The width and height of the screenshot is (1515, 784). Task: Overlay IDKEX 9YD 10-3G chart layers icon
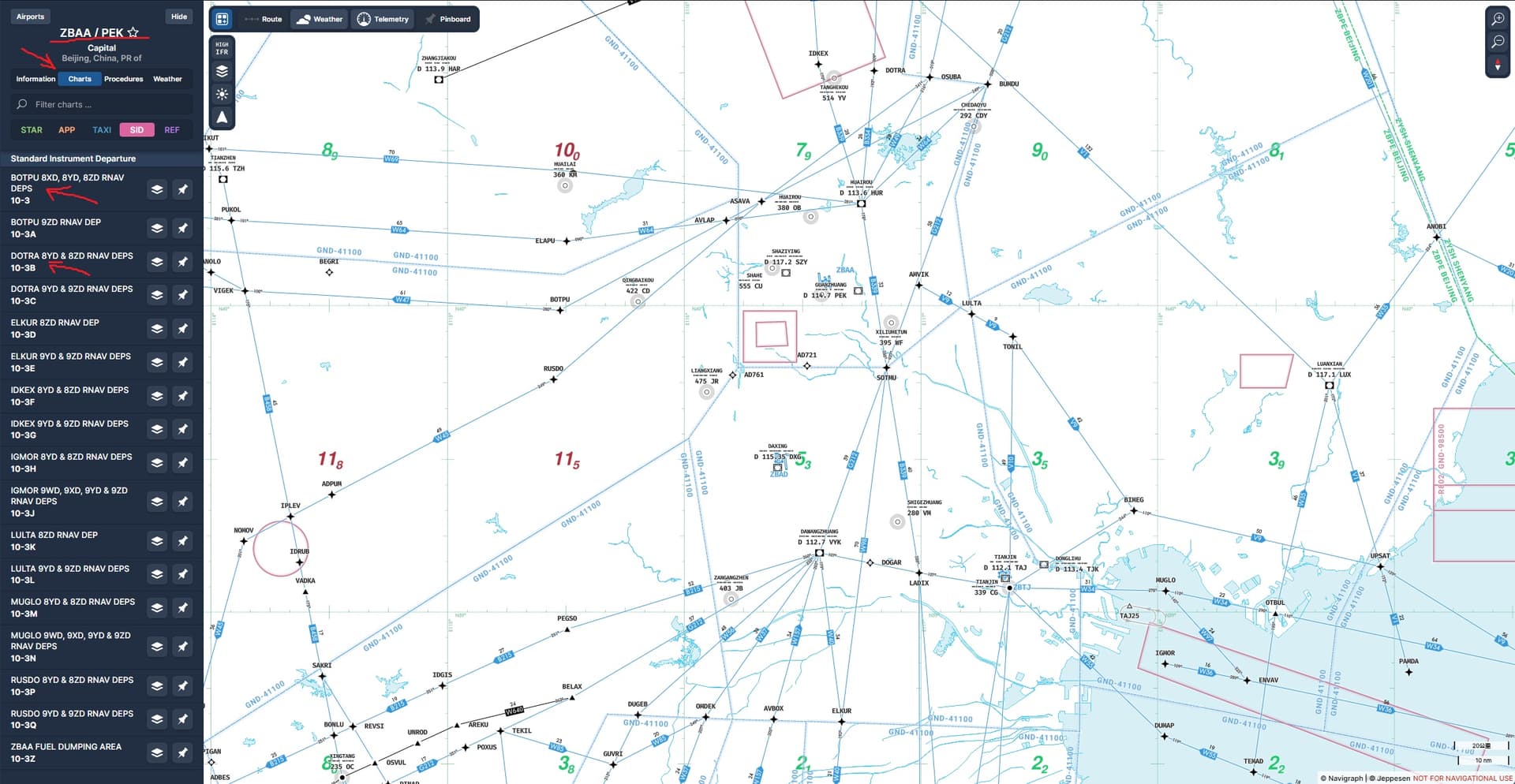(157, 429)
